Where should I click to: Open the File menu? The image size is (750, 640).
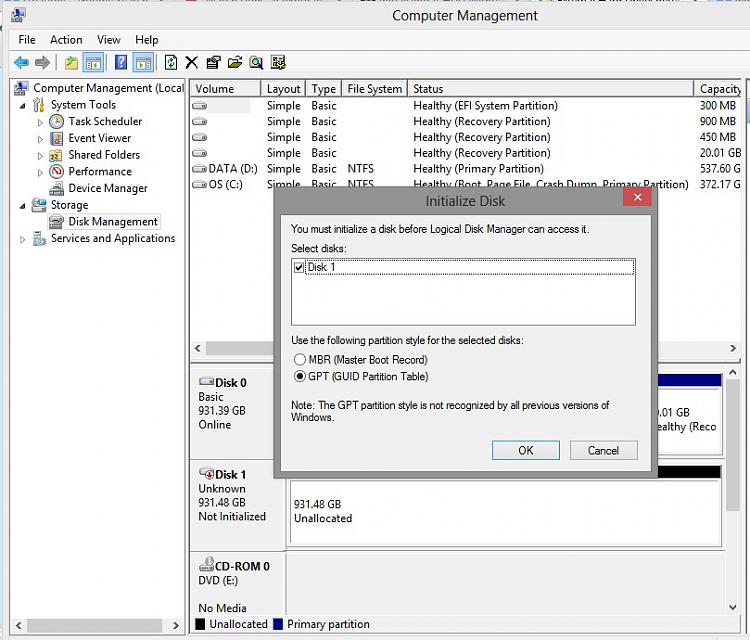[x=27, y=40]
